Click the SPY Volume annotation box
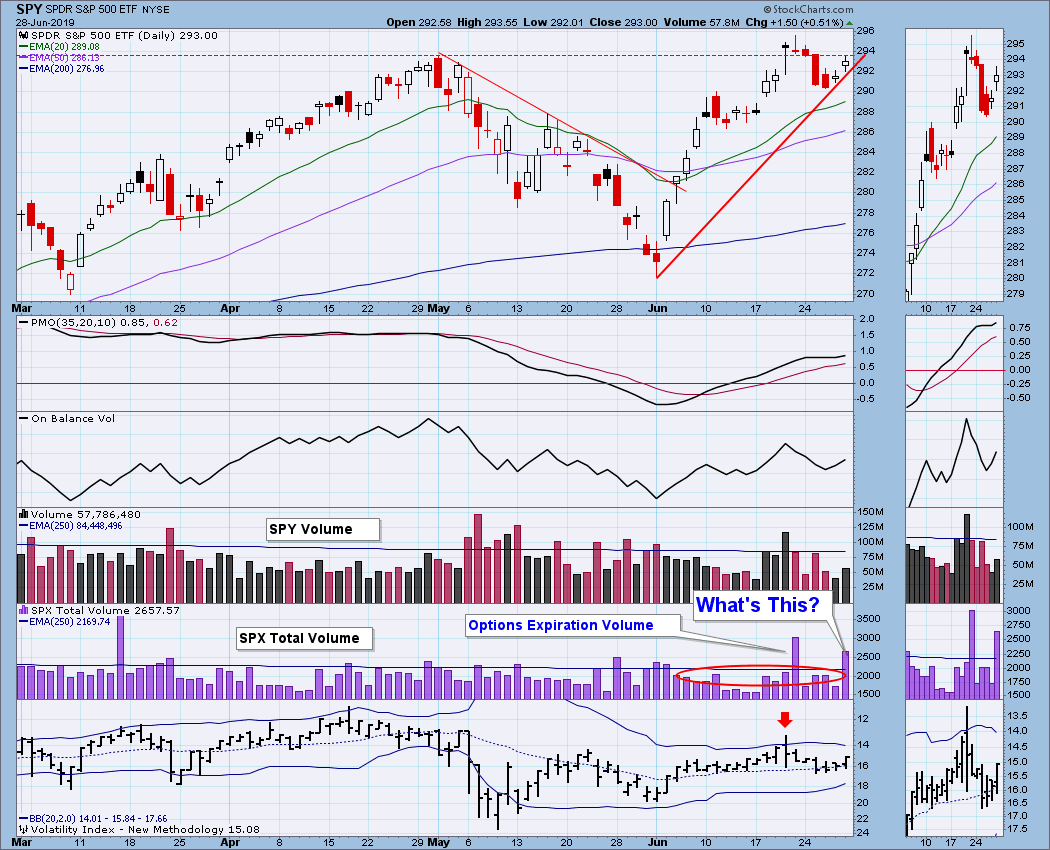This screenshot has width=1050, height=850. (323, 529)
